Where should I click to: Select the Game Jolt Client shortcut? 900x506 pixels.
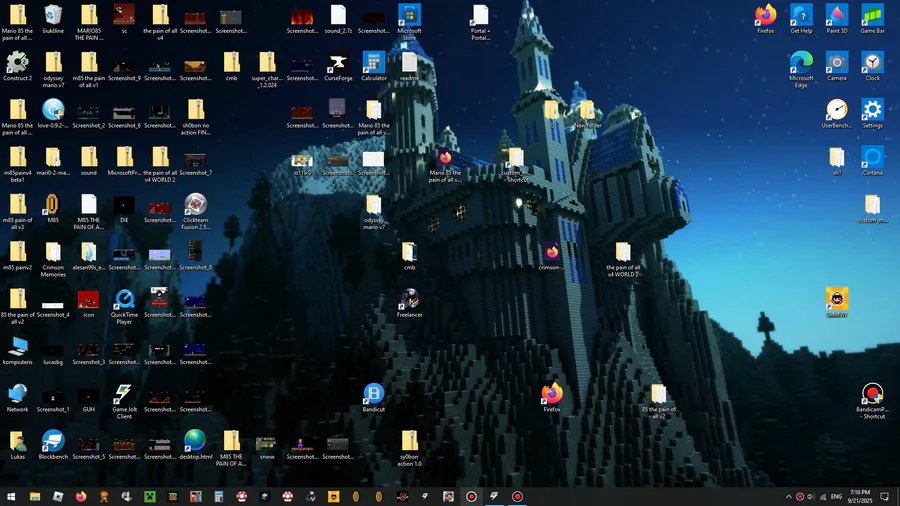click(124, 394)
